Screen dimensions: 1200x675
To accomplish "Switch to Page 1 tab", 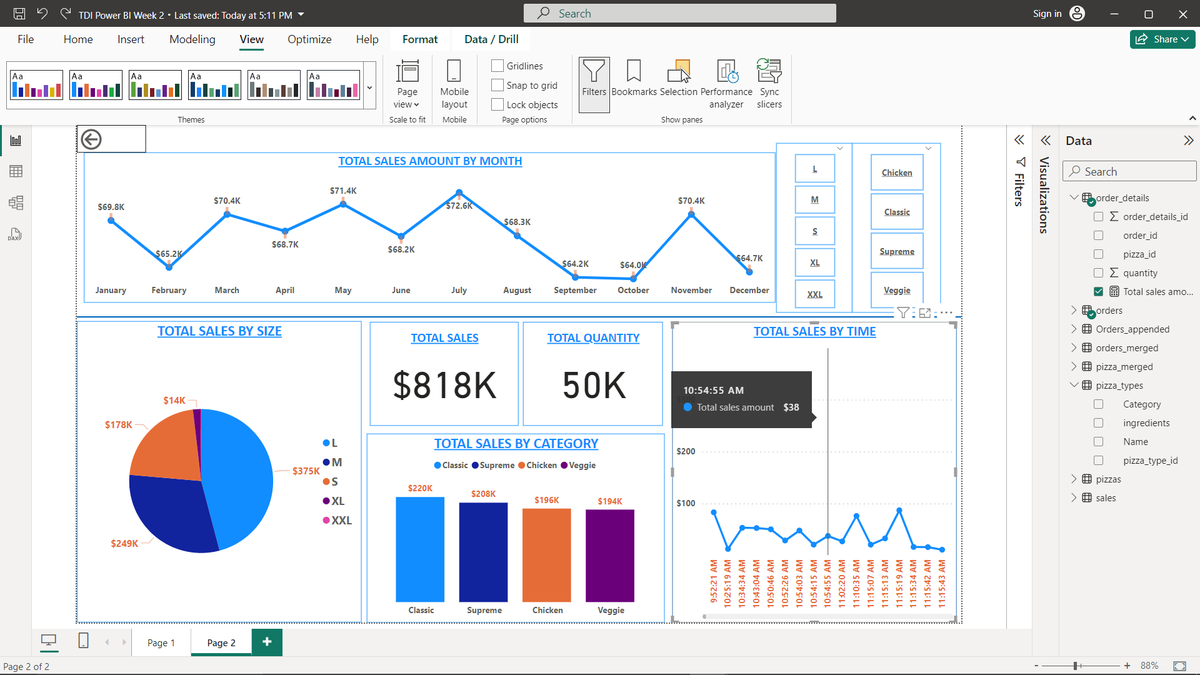I will point(161,643).
